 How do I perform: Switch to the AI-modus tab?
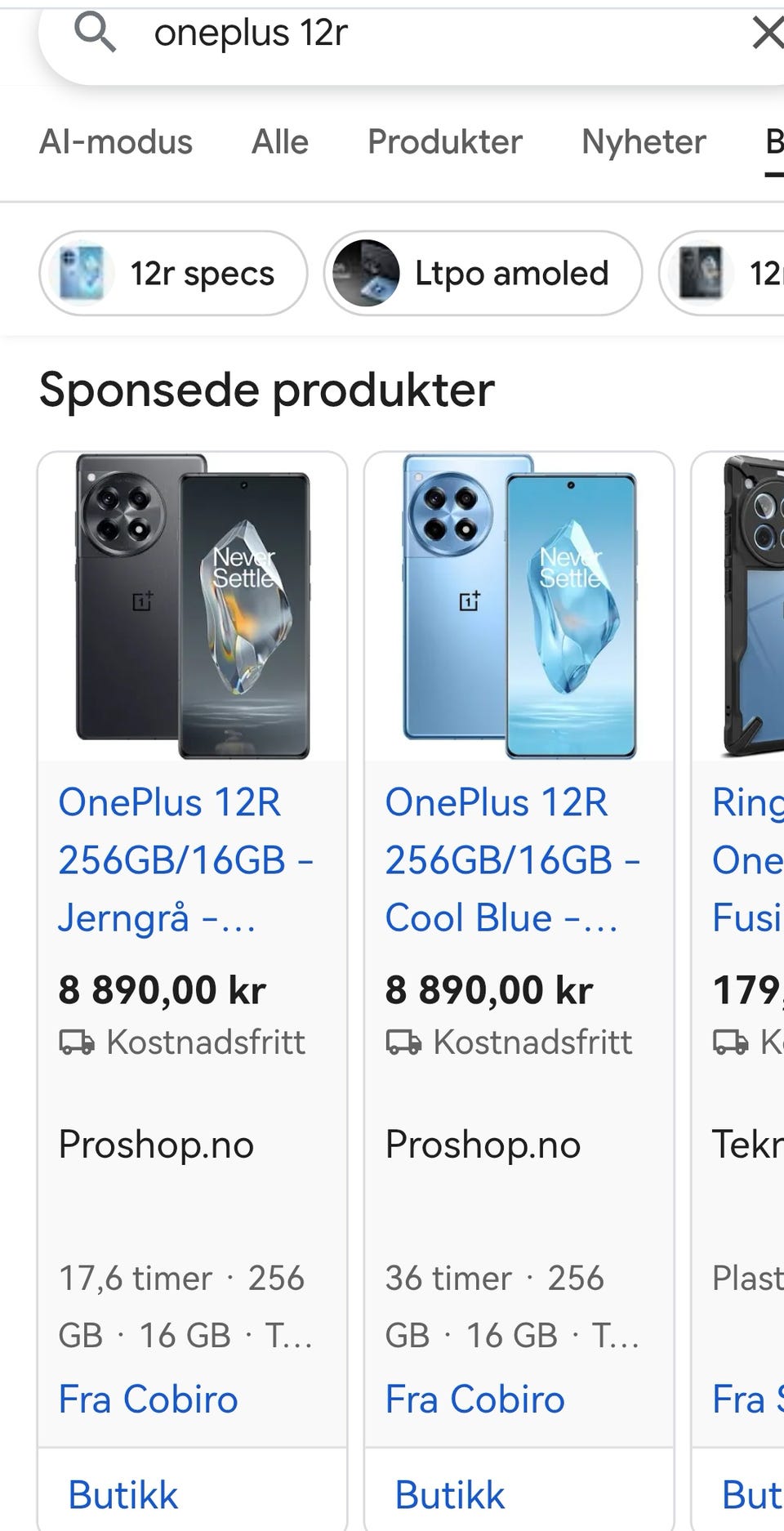tap(116, 142)
